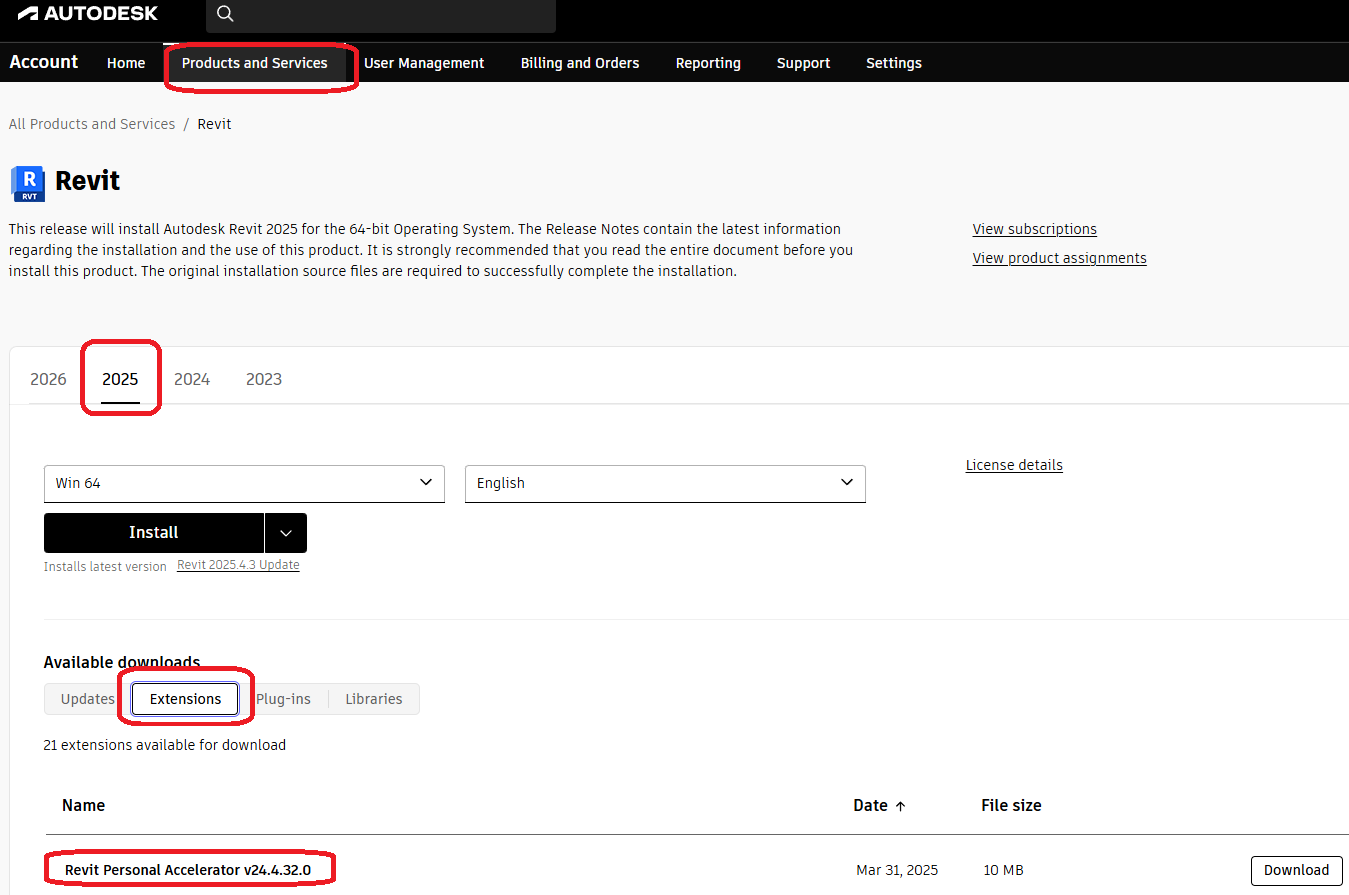Open User Management in the navigation bar

pos(424,62)
